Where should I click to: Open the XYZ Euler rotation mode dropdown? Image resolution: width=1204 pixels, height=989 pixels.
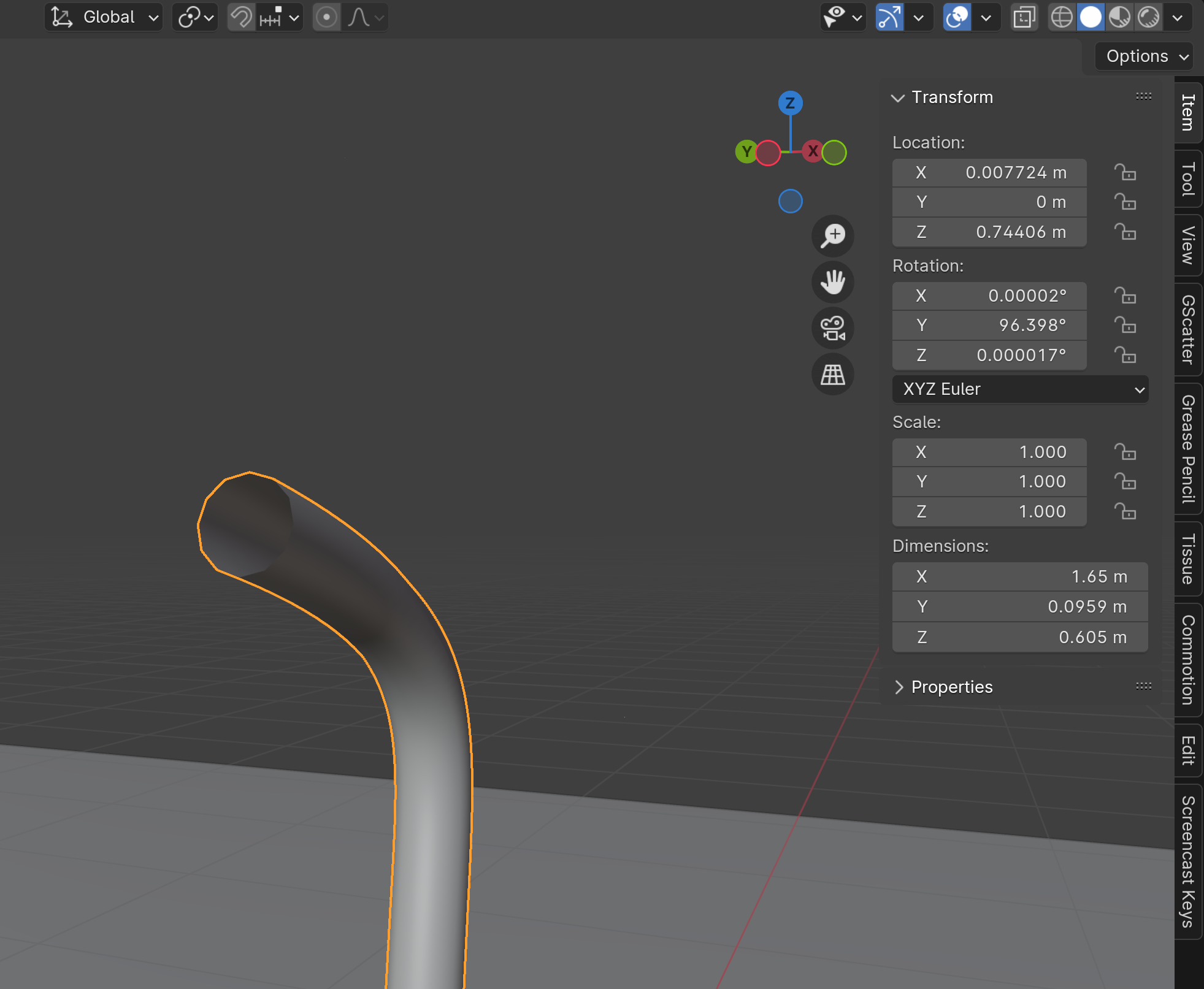[1020, 389]
